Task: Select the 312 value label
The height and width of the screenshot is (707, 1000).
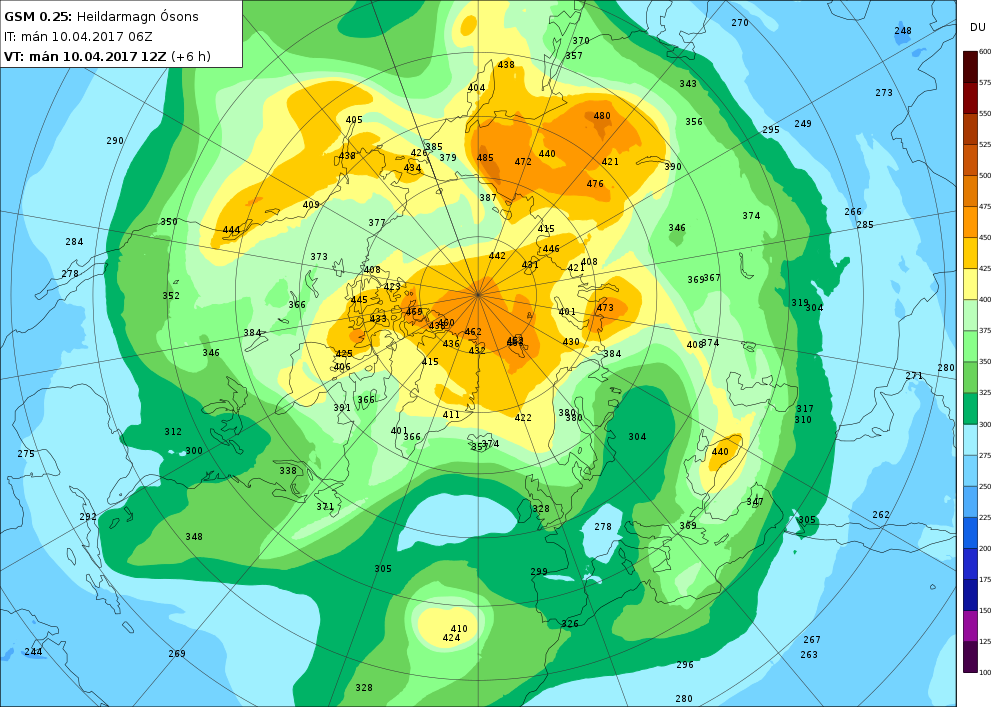Action: click(173, 432)
